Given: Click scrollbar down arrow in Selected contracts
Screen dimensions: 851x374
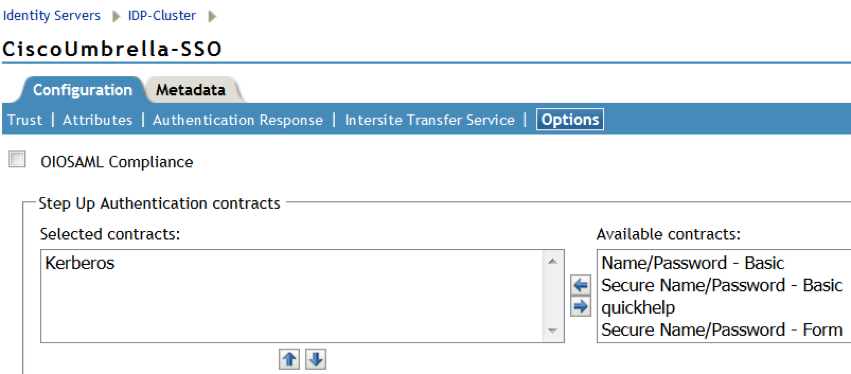Looking at the screenshot, I should click(553, 331).
